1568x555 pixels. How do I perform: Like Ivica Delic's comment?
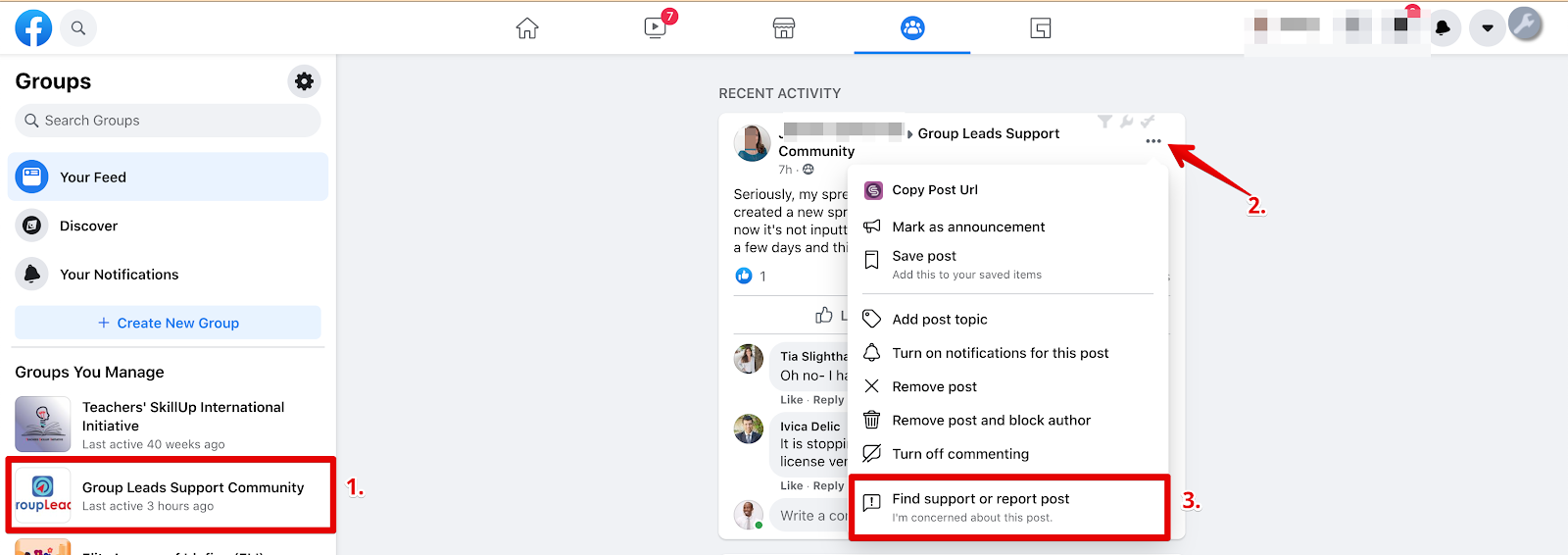pos(791,485)
